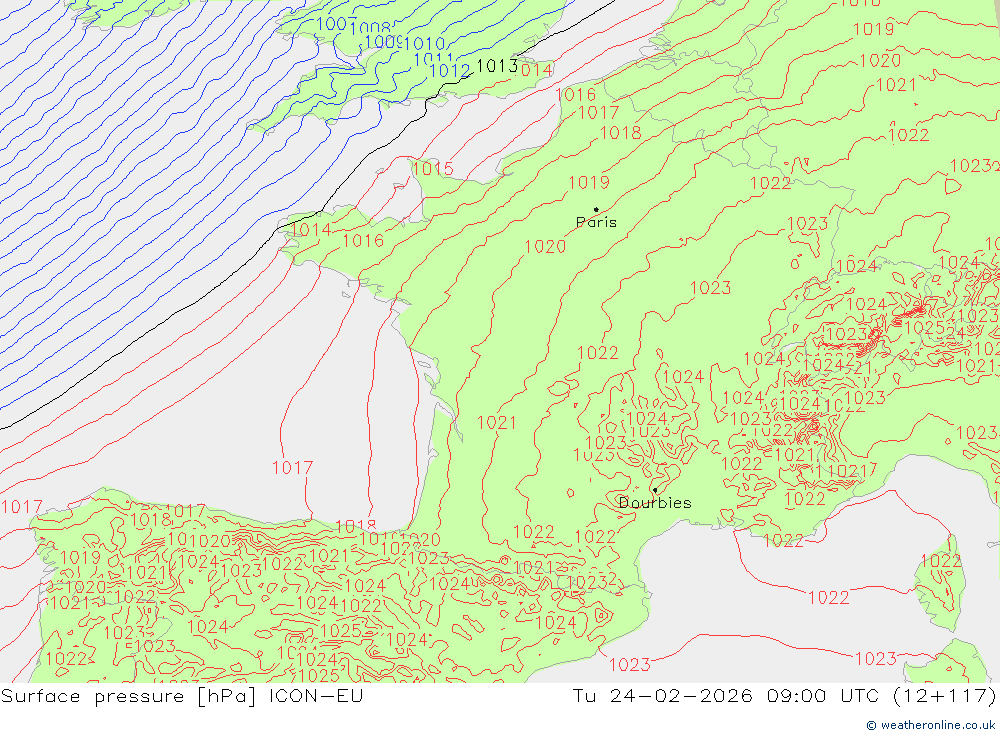Viewport: 1000px width, 733px height.
Task: Click the Surface pressure [hPa] ICON-EU title
Action: click(182, 696)
